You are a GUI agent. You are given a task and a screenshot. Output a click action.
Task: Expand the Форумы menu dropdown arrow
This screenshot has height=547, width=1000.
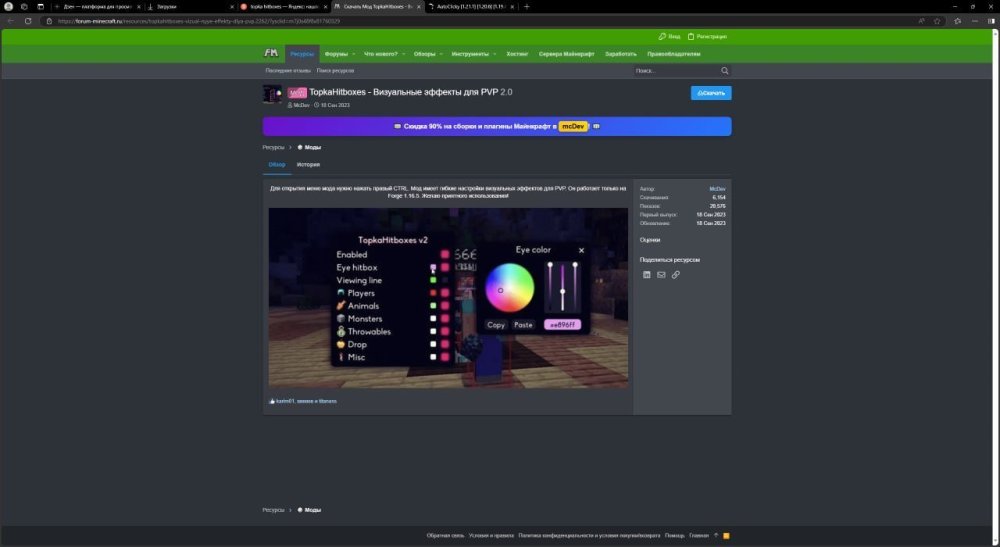point(353,54)
